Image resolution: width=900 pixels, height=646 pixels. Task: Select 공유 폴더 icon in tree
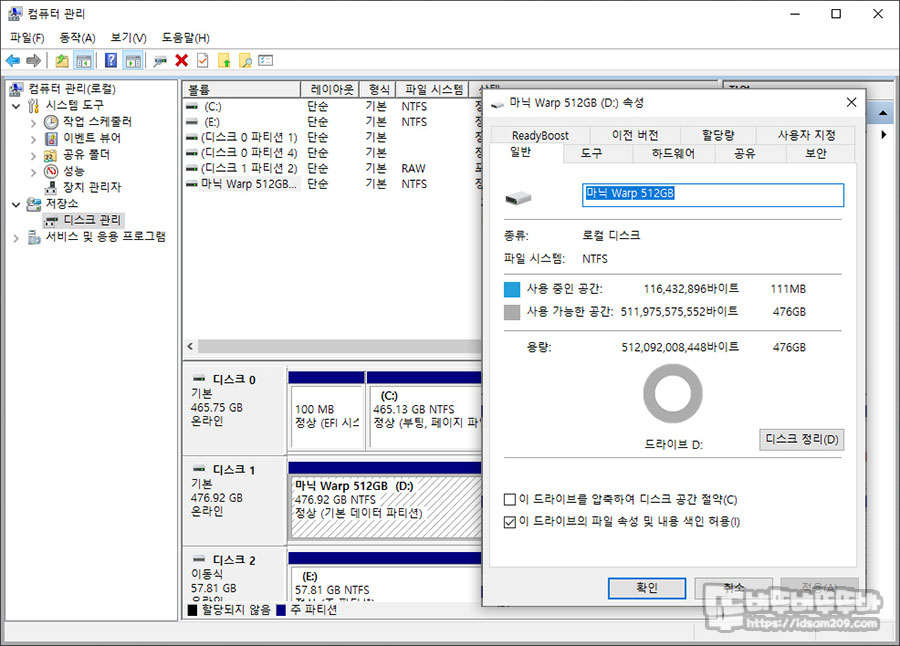[52, 155]
